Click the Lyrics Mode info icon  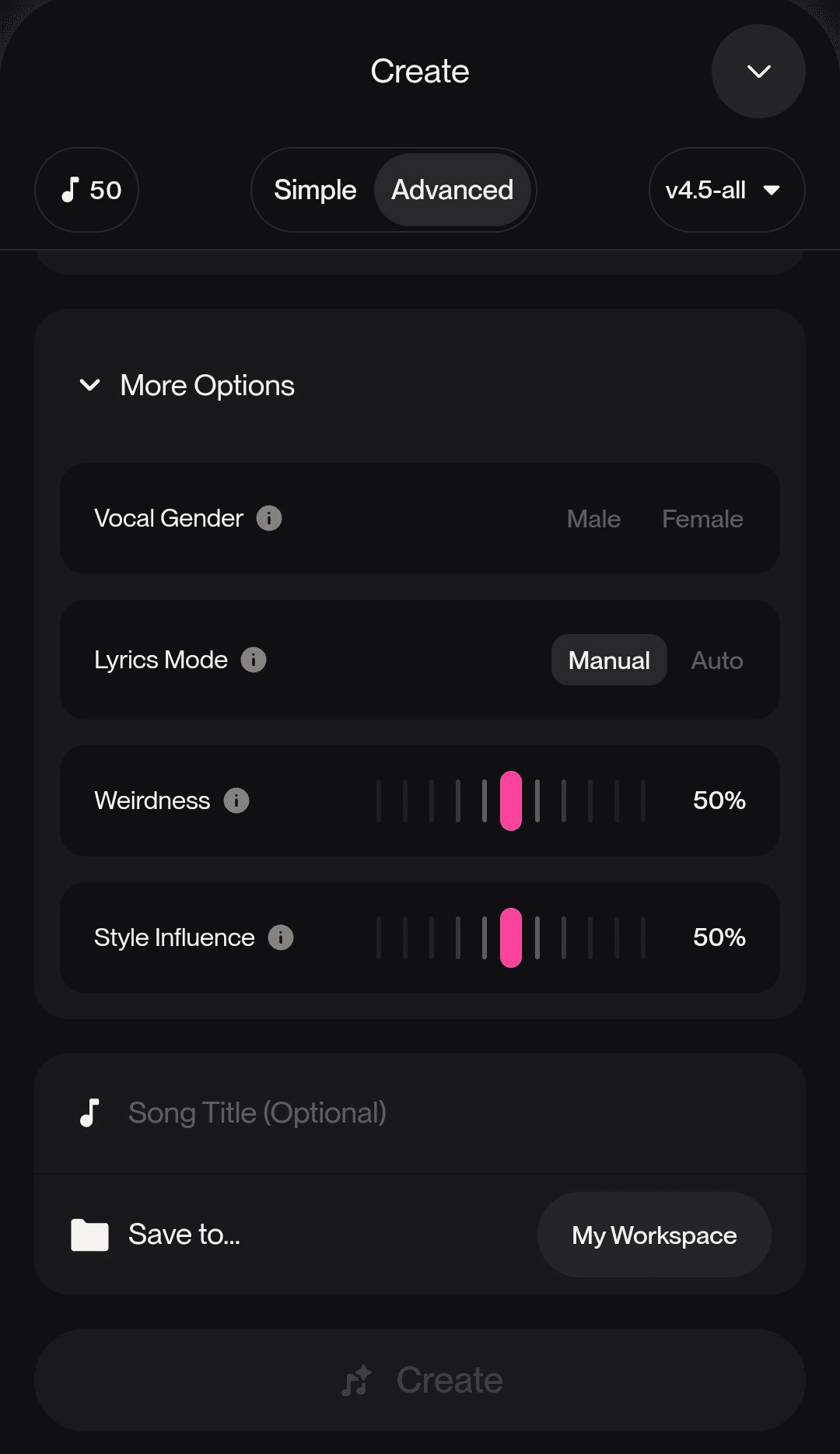click(254, 660)
